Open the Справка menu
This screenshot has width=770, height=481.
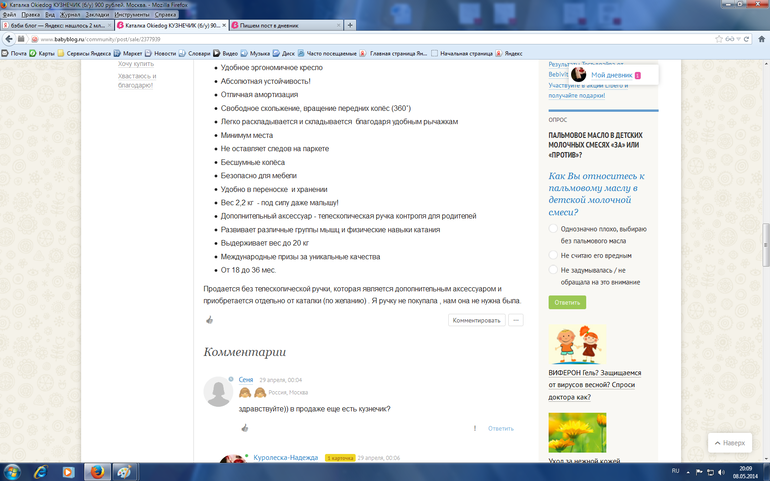165,14
